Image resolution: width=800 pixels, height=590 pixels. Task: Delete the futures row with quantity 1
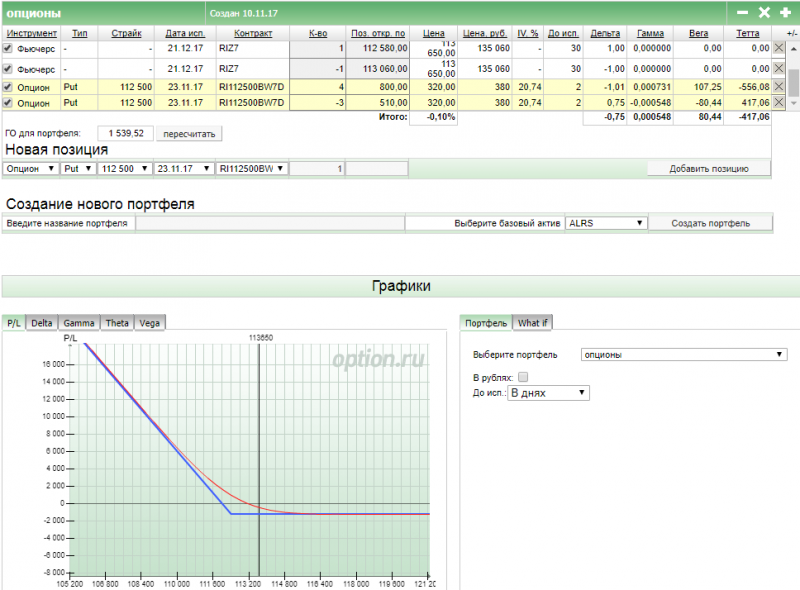tap(779, 47)
